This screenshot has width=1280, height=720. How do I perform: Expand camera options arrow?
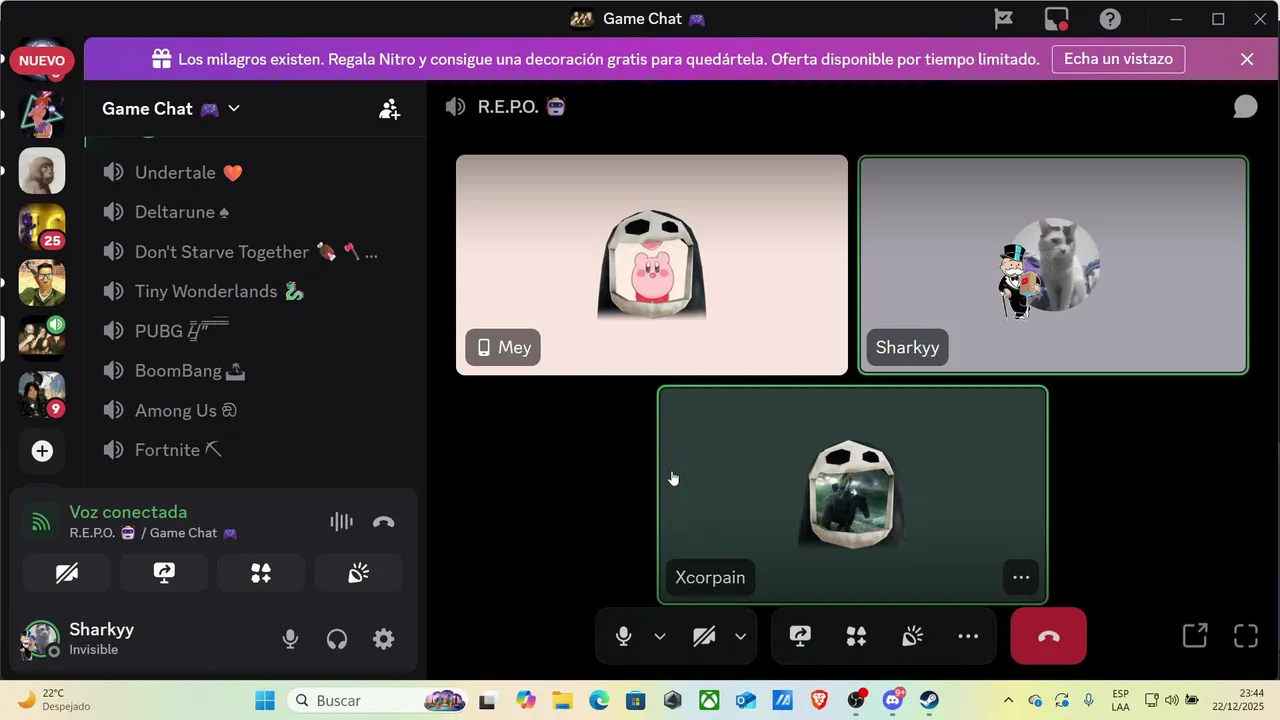(x=741, y=636)
